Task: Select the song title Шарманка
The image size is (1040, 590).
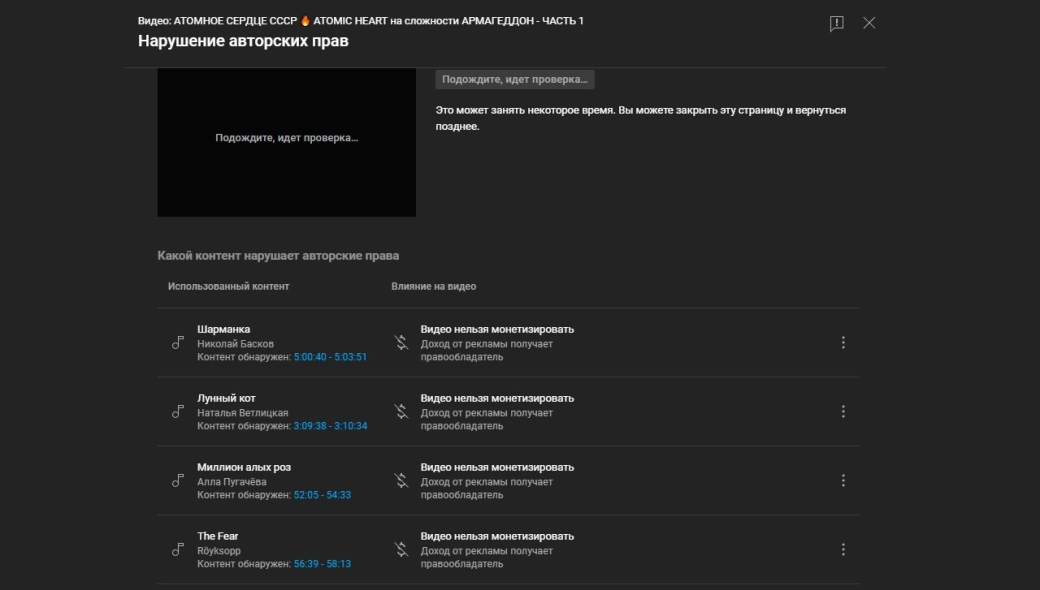Action: pos(224,329)
